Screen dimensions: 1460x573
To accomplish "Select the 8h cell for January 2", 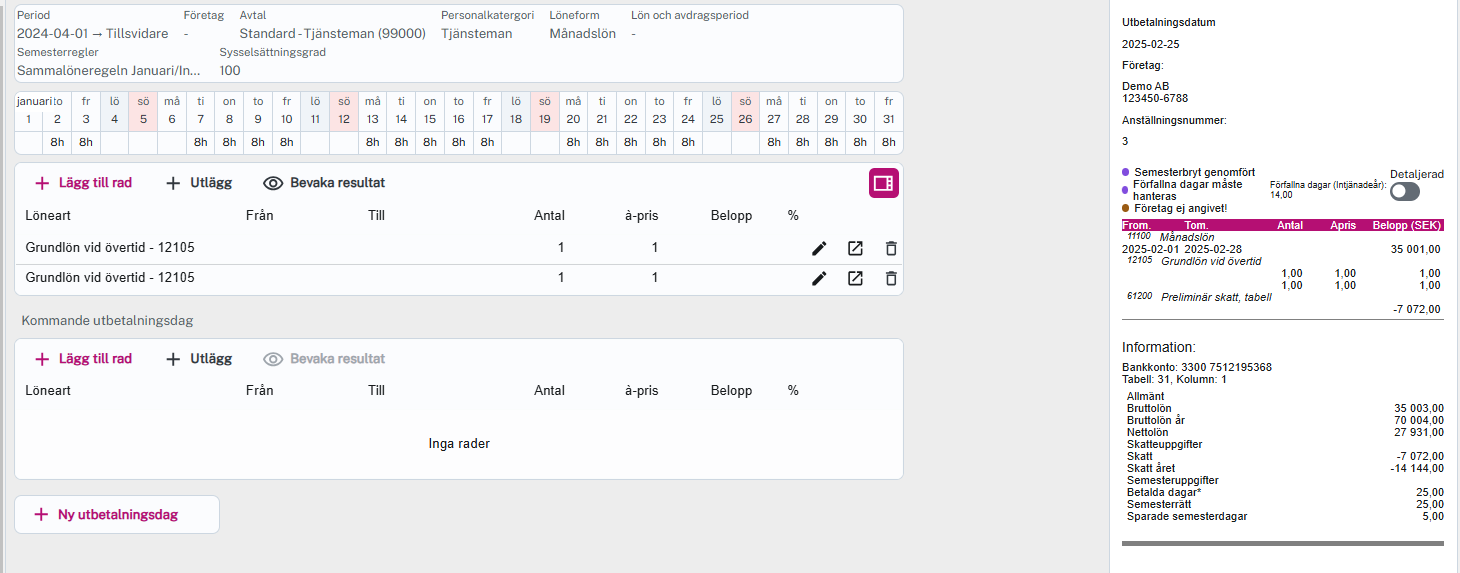I will (58, 142).
